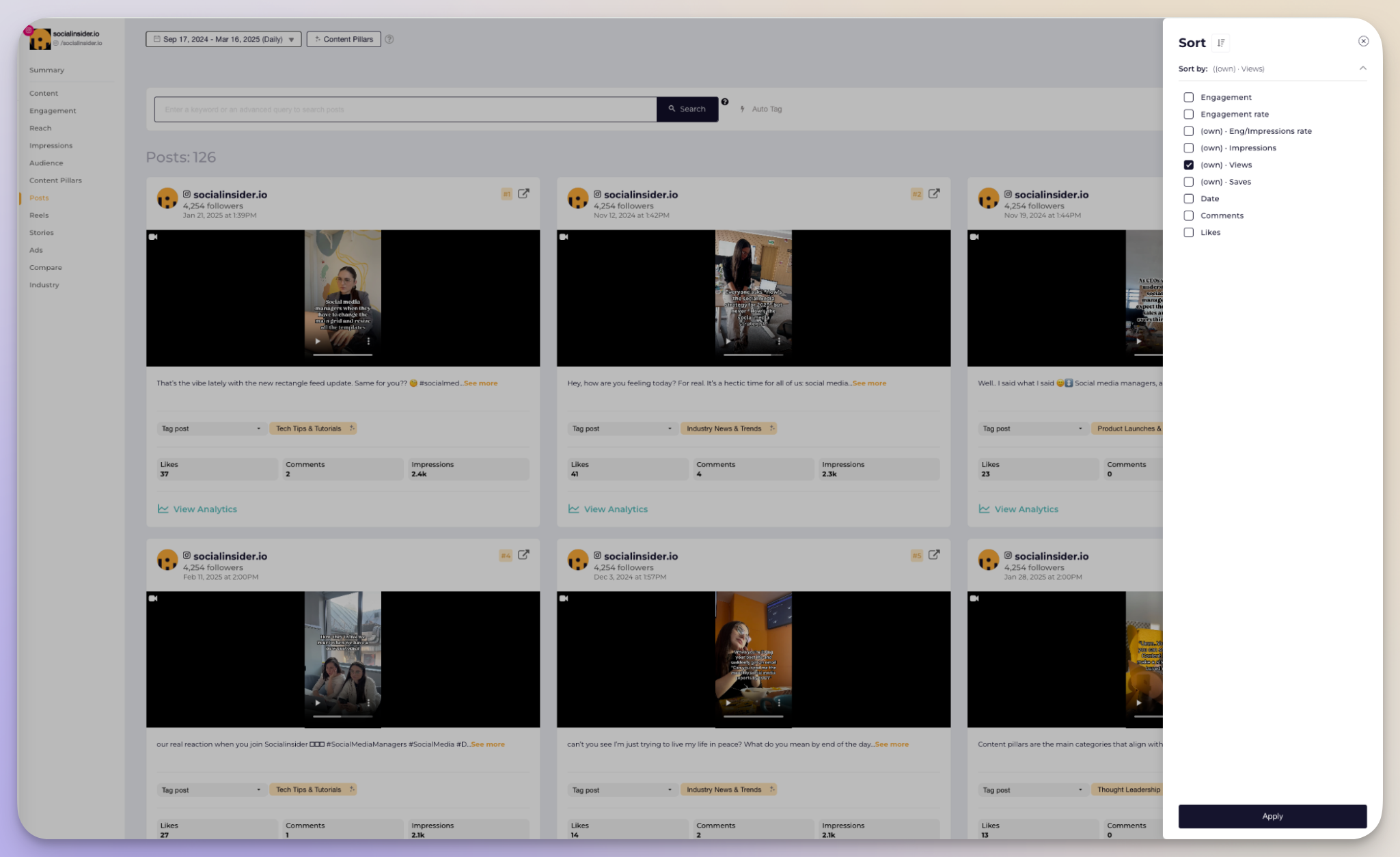
Task: Open the search help question mark
Action: [x=725, y=102]
